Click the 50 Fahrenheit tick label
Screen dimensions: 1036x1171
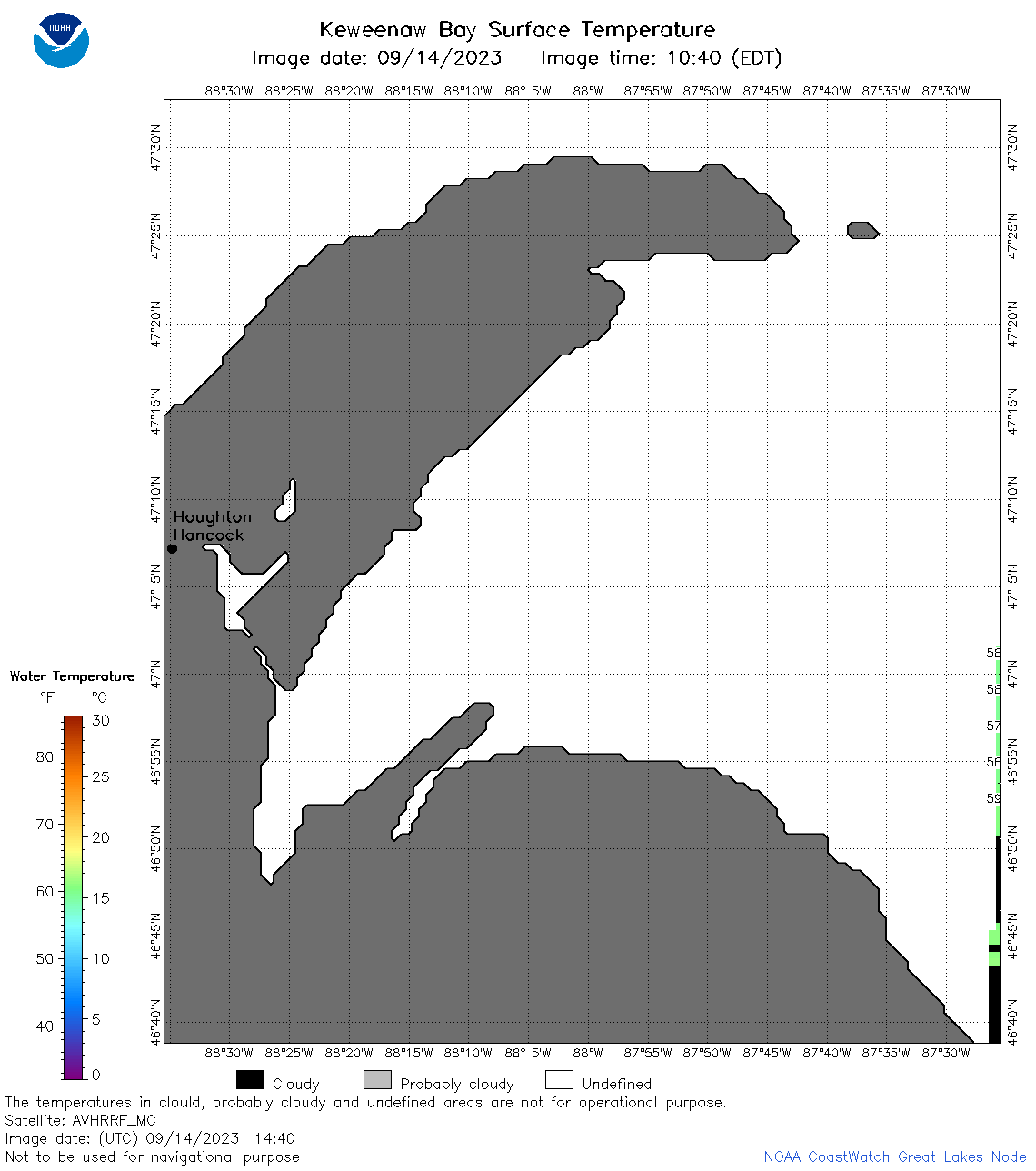(x=45, y=958)
